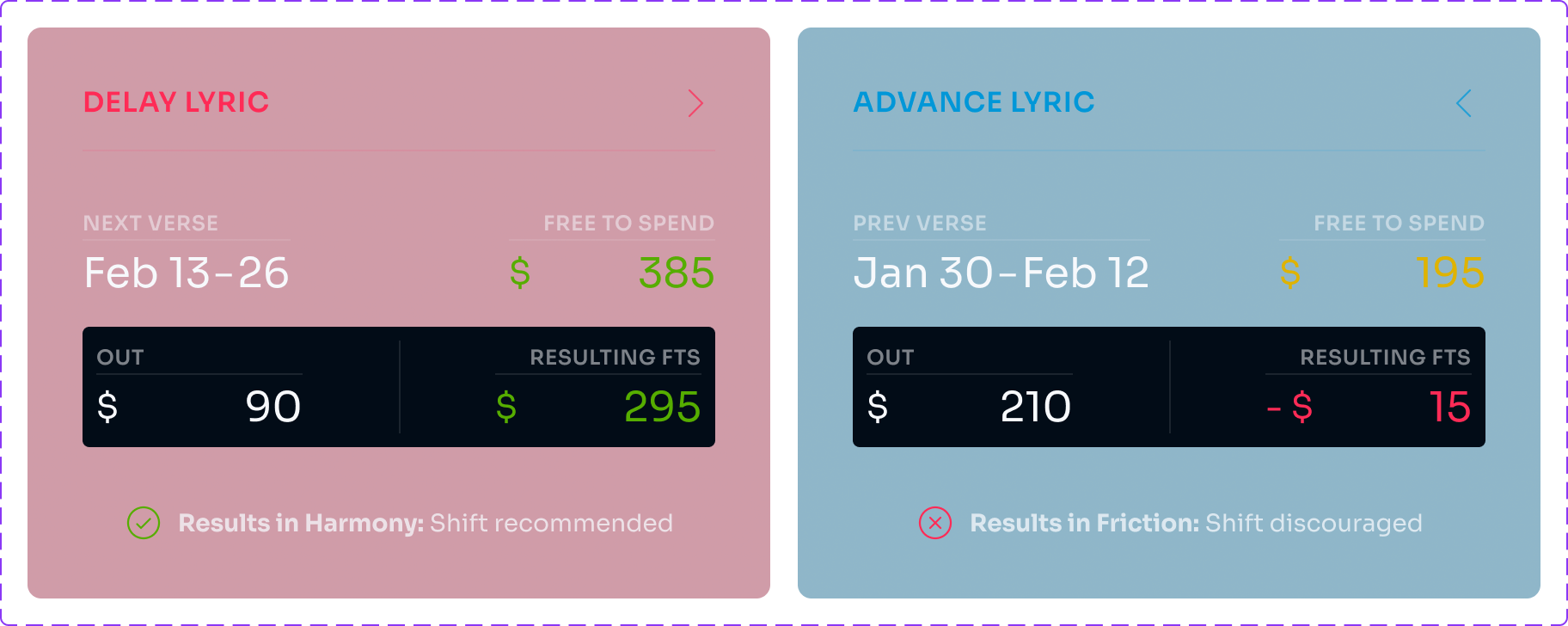Click Results in Harmony recommendation text
Image resolution: width=1568 pixels, height=626 pixels.
pyautogui.click(x=426, y=523)
